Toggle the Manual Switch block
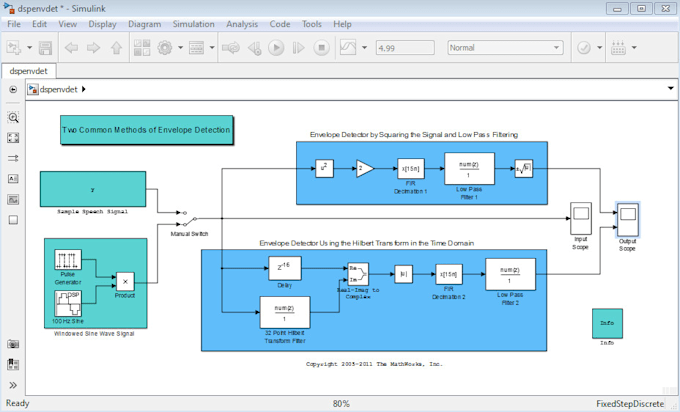Screen dimensions: 680x412 (188, 219)
